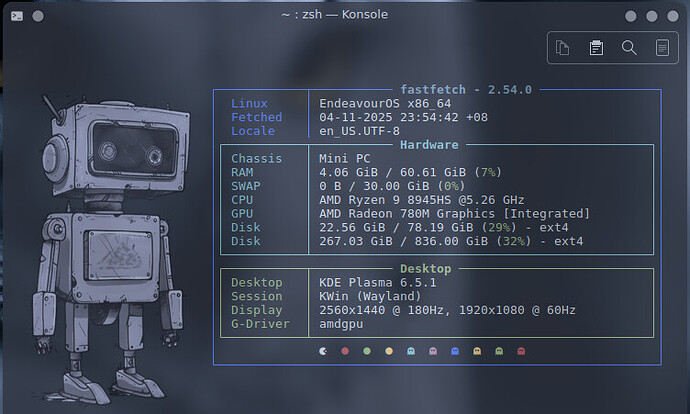
Task: Click the blue ghost in the color row
Action: pyautogui.click(x=455, y=351)
